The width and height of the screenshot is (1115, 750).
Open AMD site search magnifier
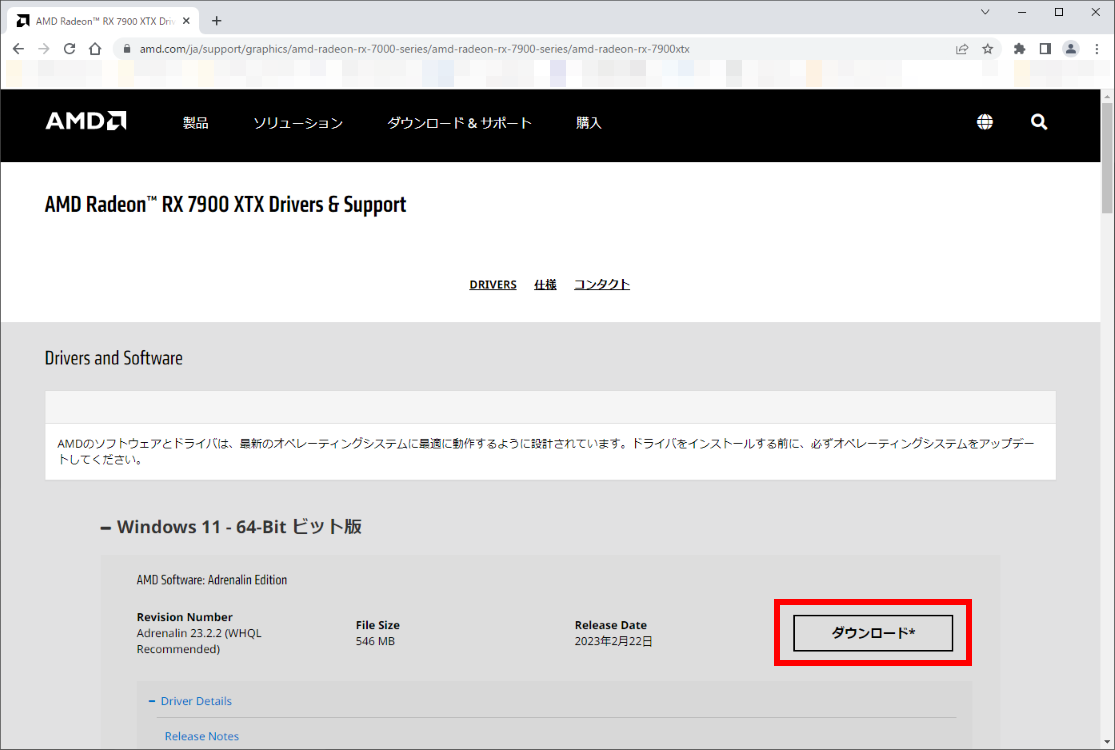(1039, 122)
